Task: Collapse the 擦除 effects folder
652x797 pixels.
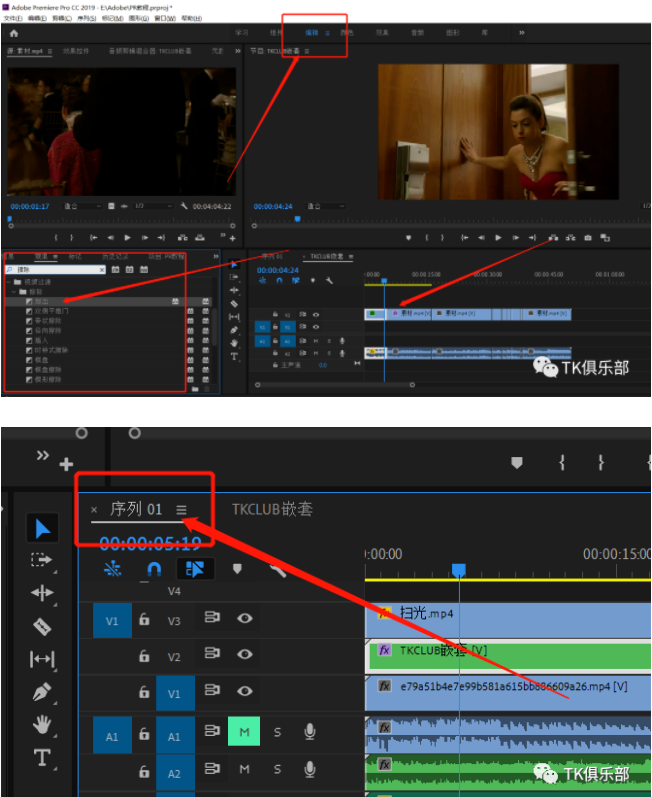Action: pos(14,292)
